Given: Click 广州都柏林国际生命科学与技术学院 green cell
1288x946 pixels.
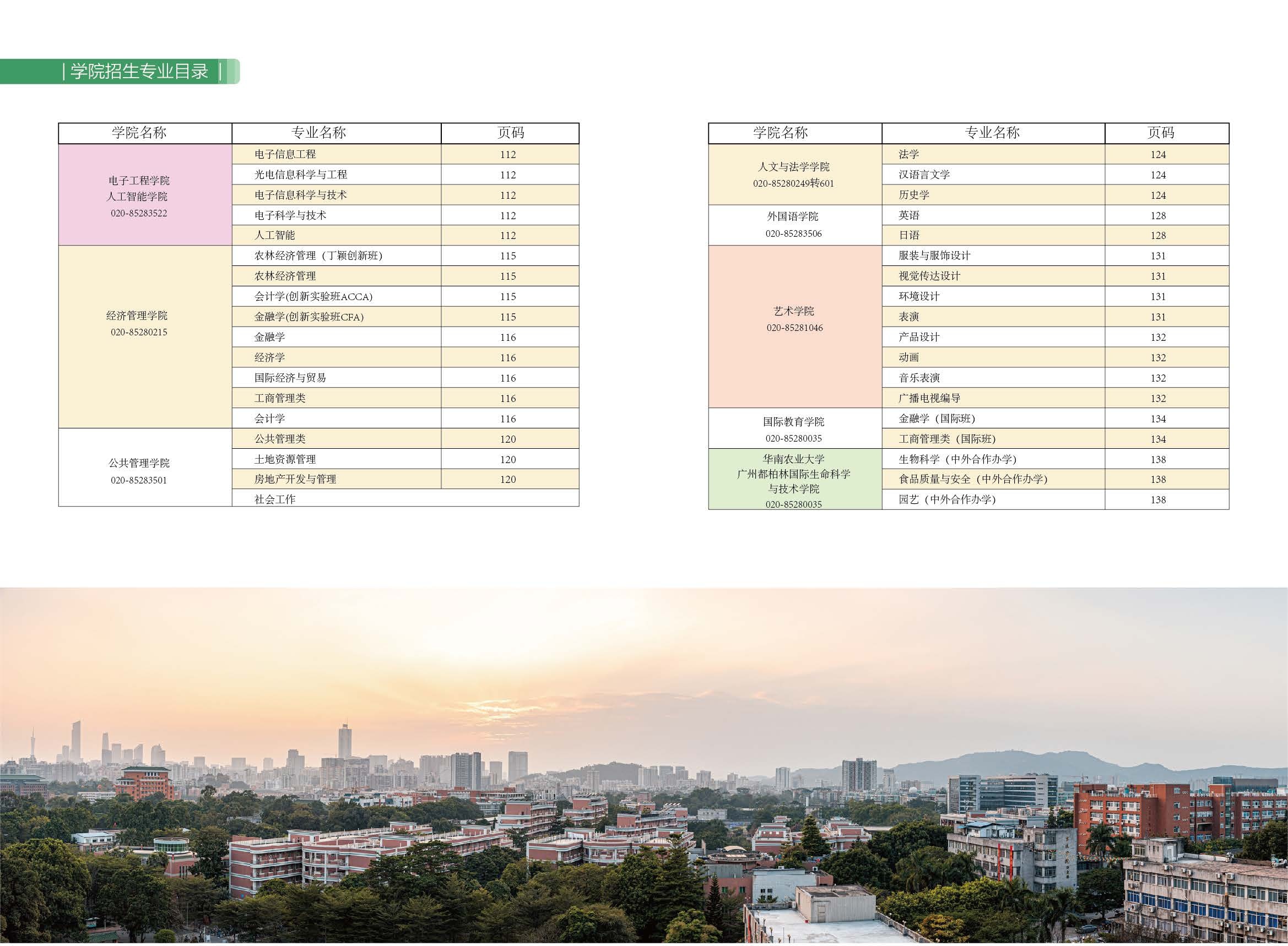Looking at the screenshot, I should (x=793, y=481).
